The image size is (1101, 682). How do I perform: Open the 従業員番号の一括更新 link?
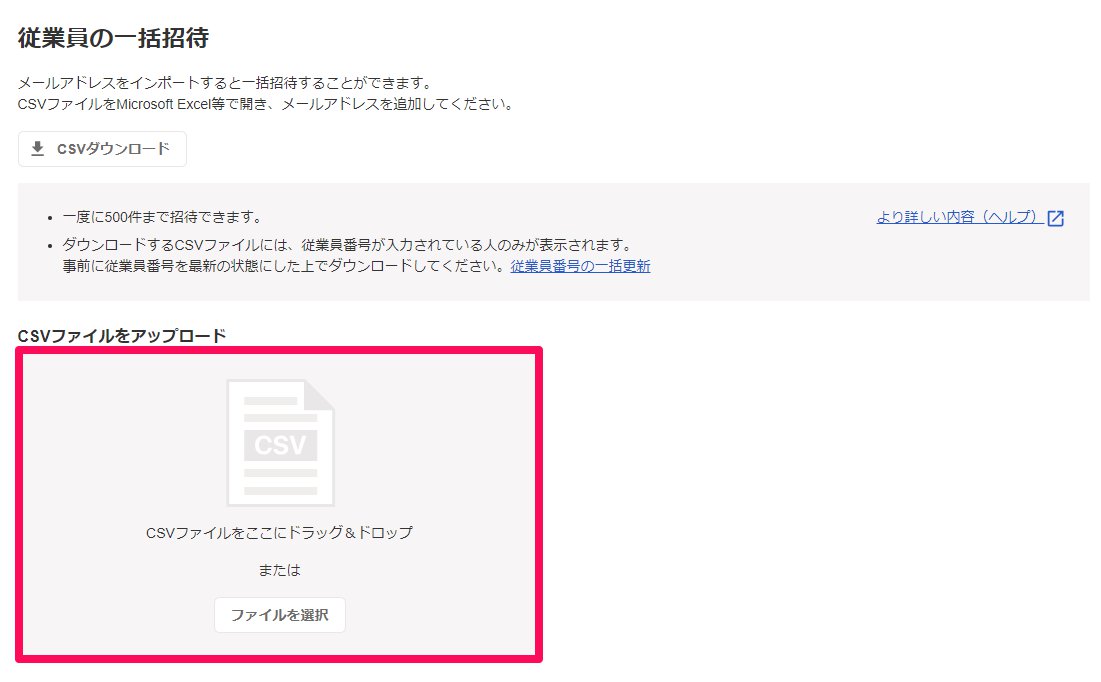tap(580, 266)
